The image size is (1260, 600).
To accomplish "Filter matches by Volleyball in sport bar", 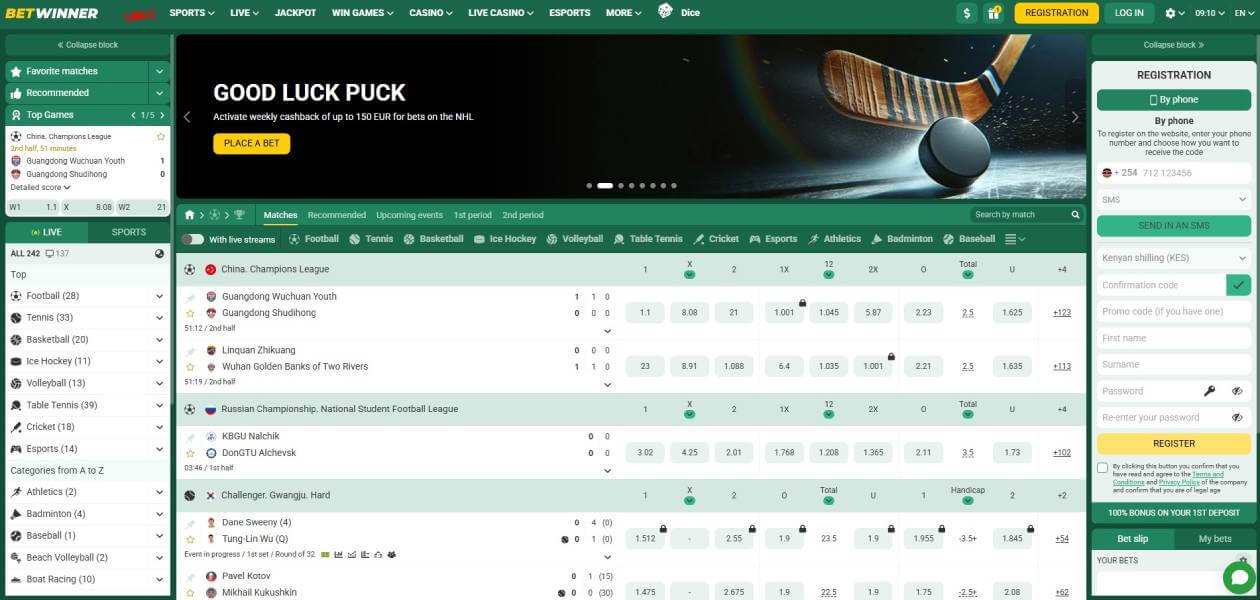I will (x=574, y=239).
